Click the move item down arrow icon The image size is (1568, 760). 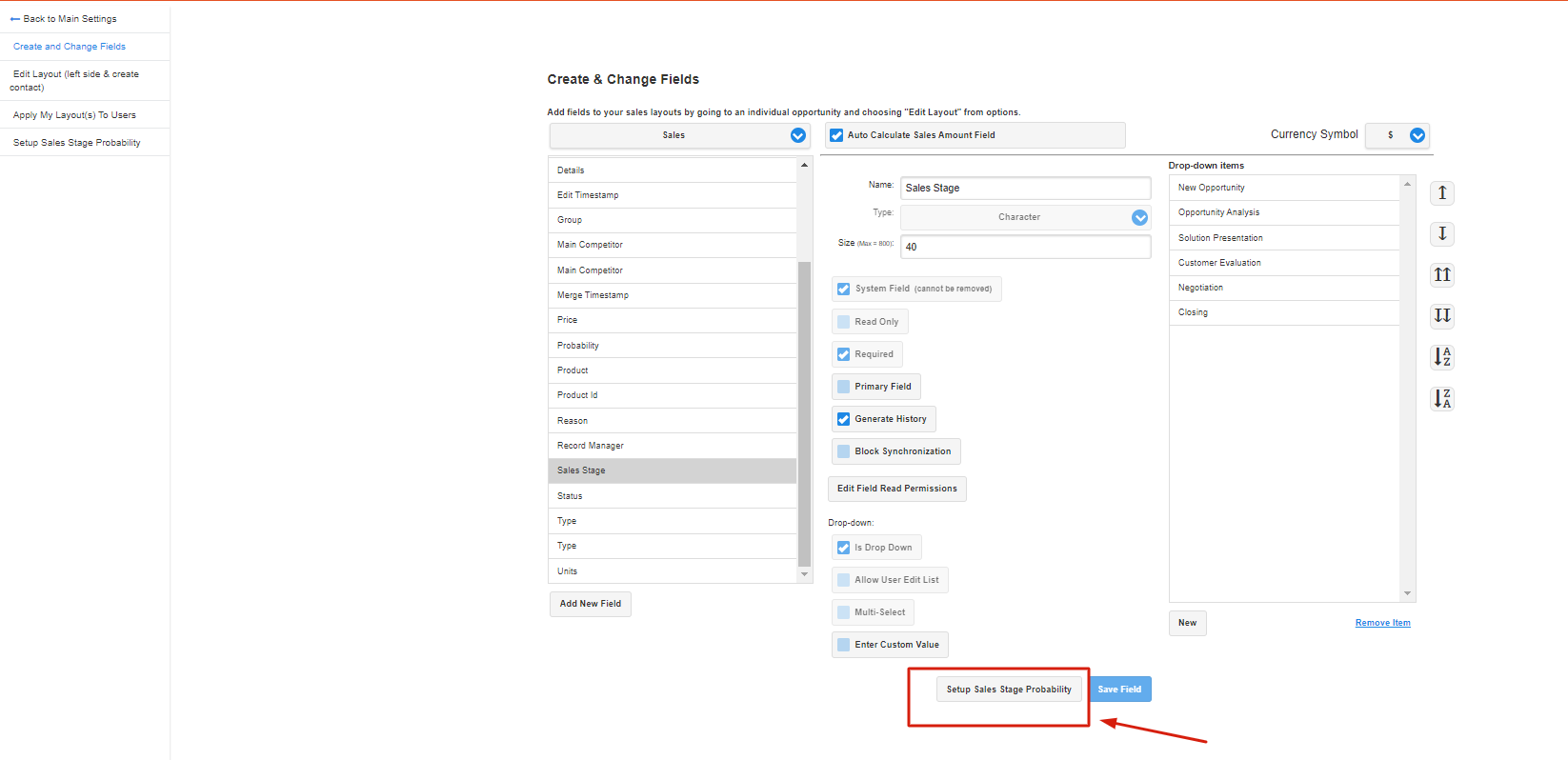tap(1442, 234)
